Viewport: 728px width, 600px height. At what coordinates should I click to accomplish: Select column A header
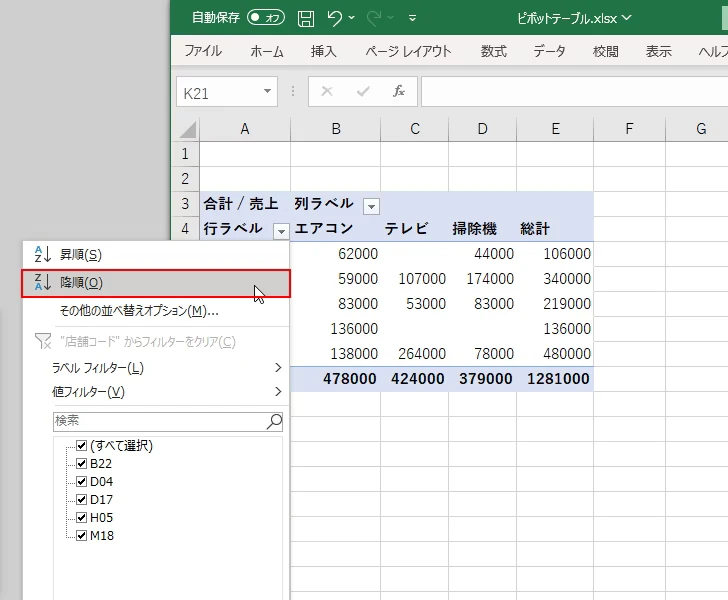tap(245, 129)
